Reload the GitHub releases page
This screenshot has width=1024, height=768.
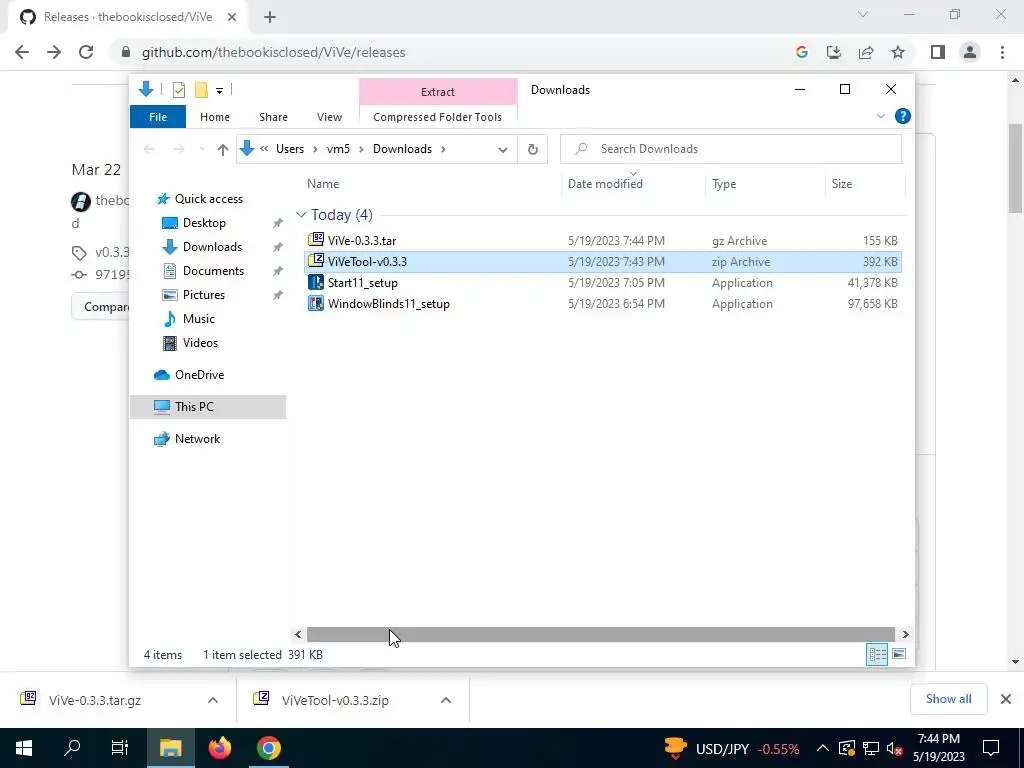coord(86,52)
